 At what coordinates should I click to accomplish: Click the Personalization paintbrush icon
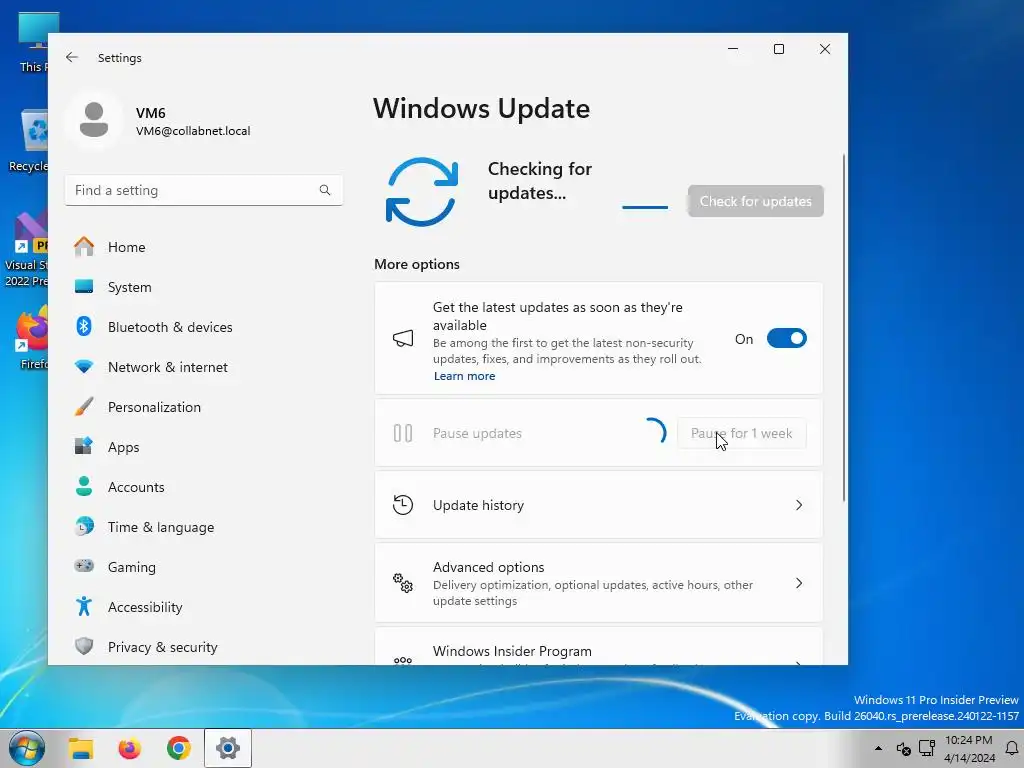click(x=84, y=407)
